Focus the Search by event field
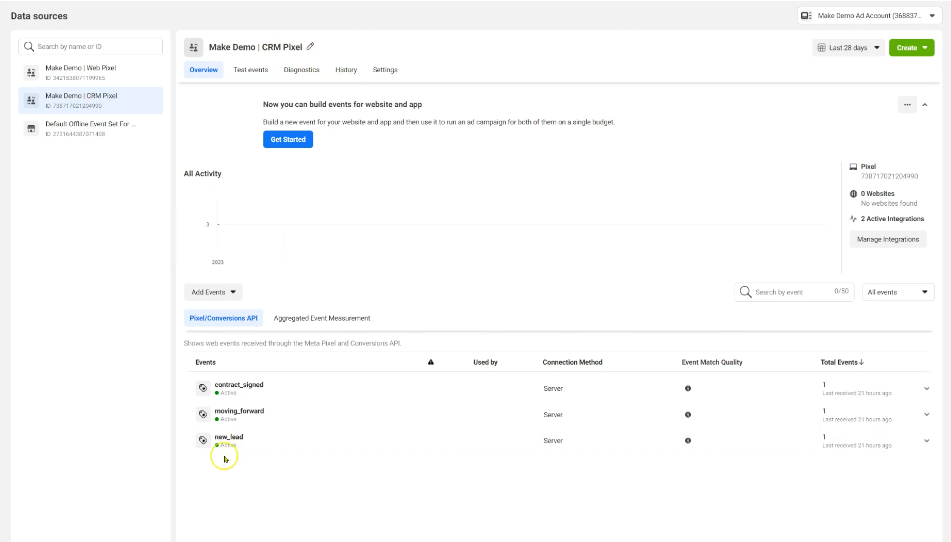The image size is (951, 542). 794,292
